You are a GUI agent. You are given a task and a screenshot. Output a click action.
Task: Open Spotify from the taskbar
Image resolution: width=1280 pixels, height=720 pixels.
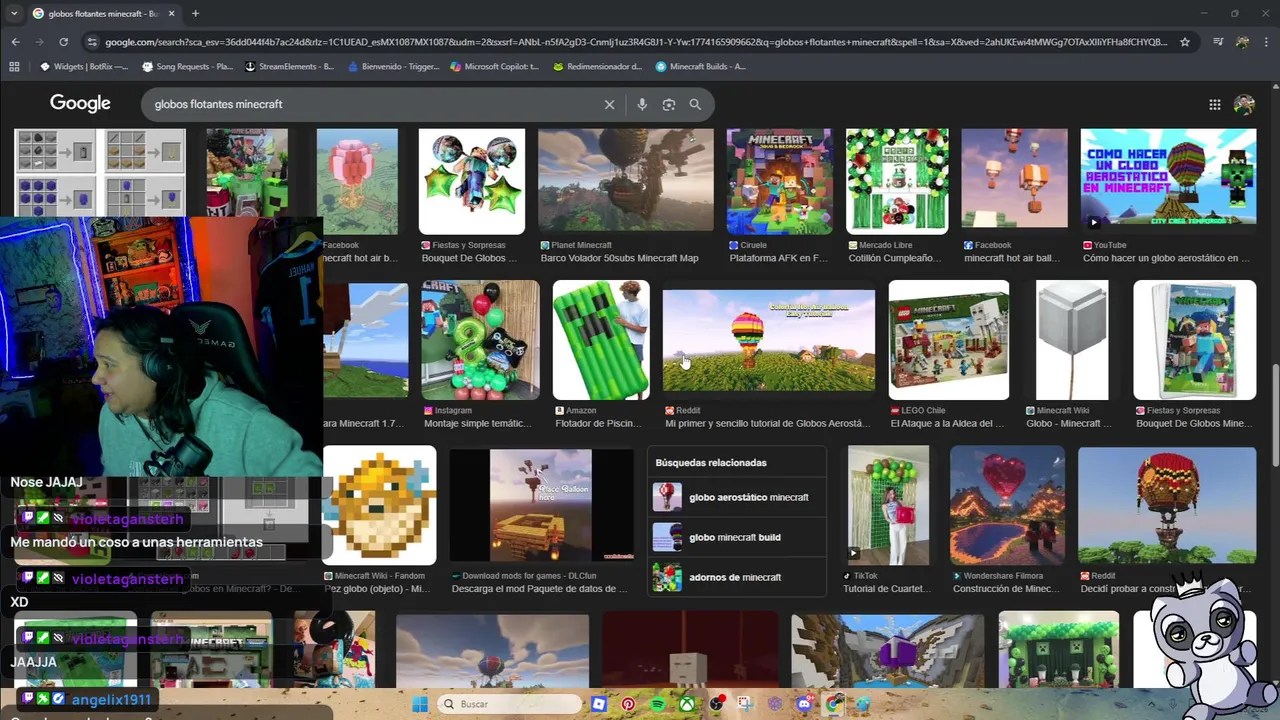click(657, 704)
